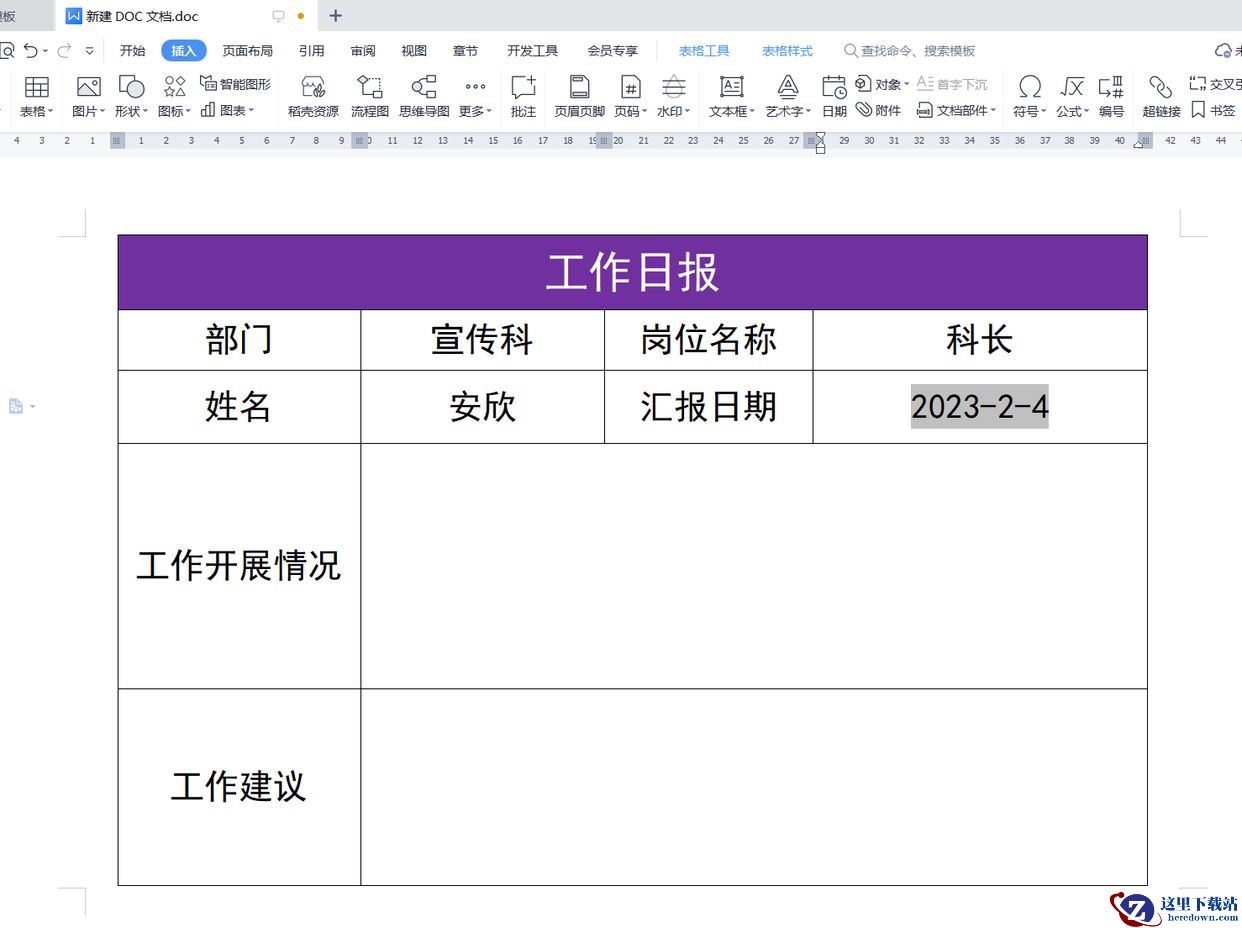Image resolution: width=1242 pixels, height=928 pixels.
Task: Open the undo history dropdown arrow
Action: coord(45,51)
